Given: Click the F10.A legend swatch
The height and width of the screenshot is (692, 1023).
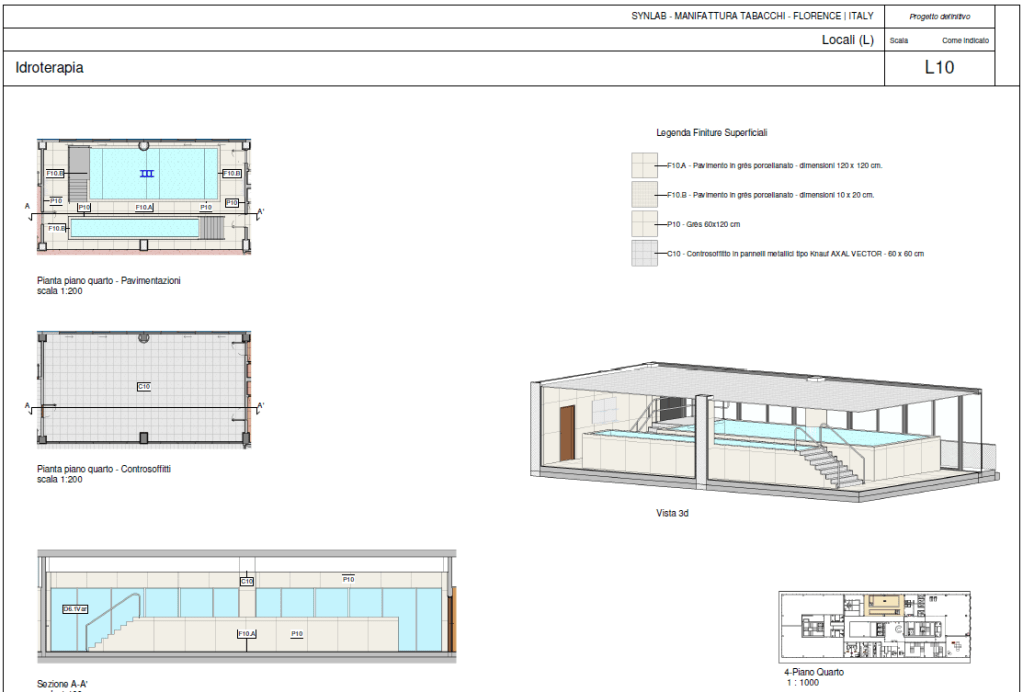Looking at the screenshot, I should point(644,165).
